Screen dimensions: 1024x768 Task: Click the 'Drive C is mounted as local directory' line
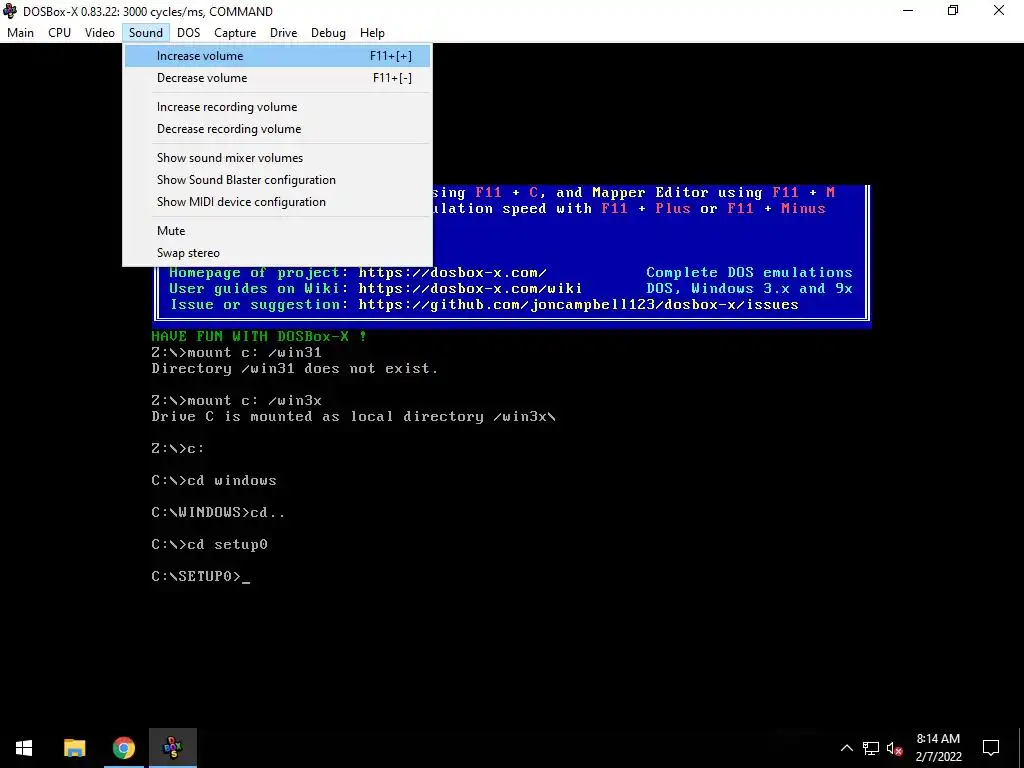353,417
